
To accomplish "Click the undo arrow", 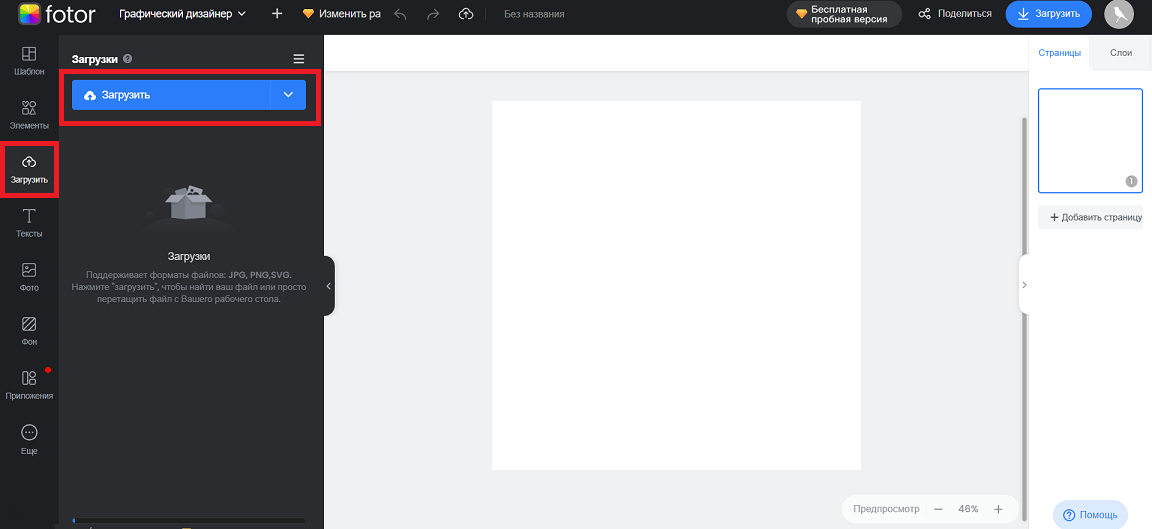I will tap(400, 14).
